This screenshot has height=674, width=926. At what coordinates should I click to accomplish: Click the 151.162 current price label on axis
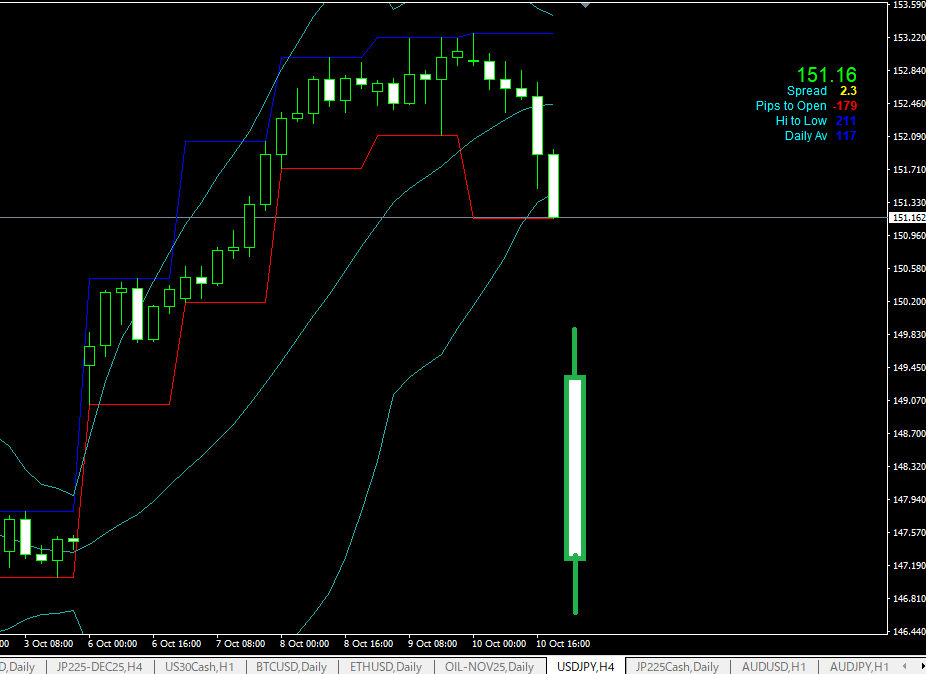tap(907, 217)
